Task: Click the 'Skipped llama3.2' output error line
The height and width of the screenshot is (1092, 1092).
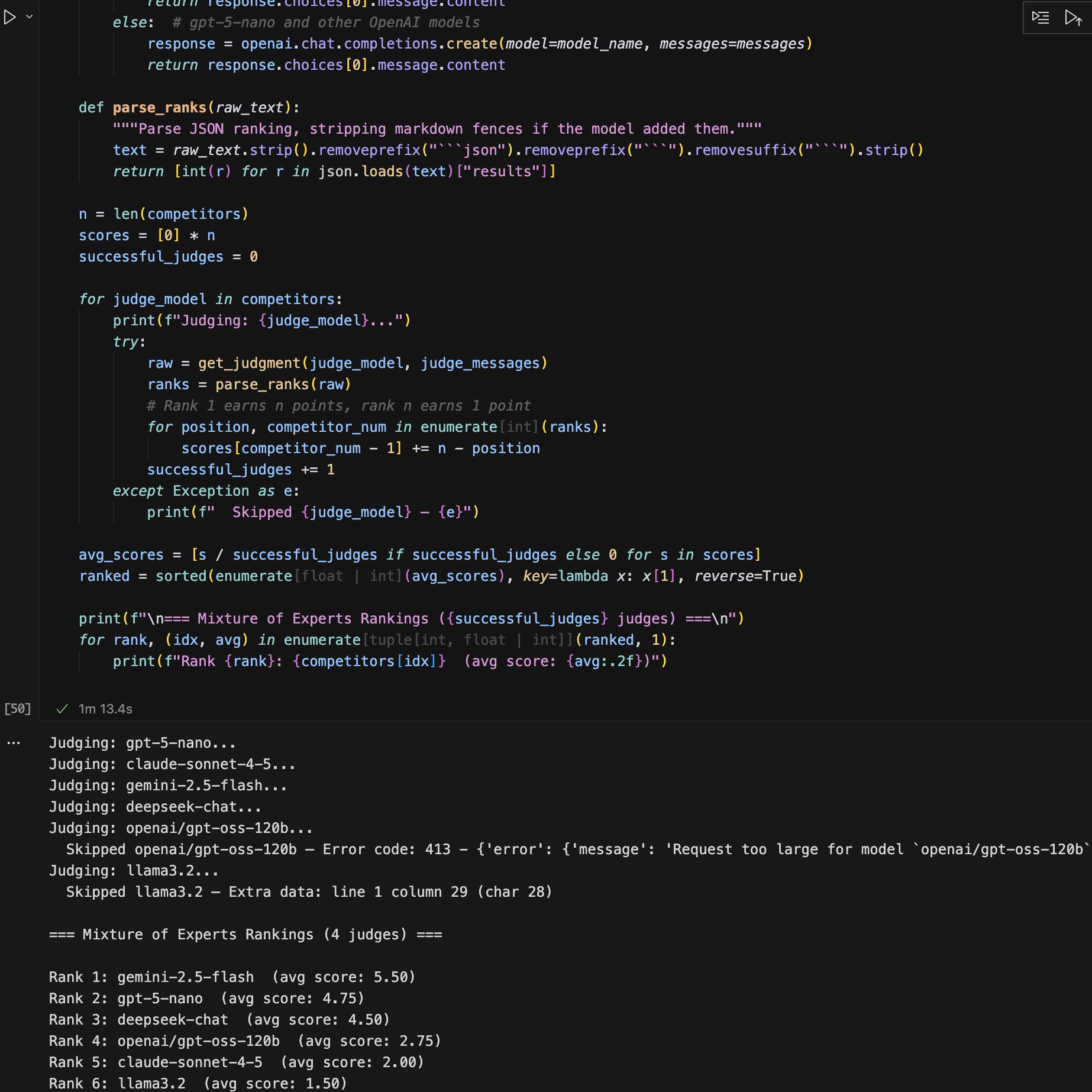Action: pyautogui.click(x=309, y=892)
